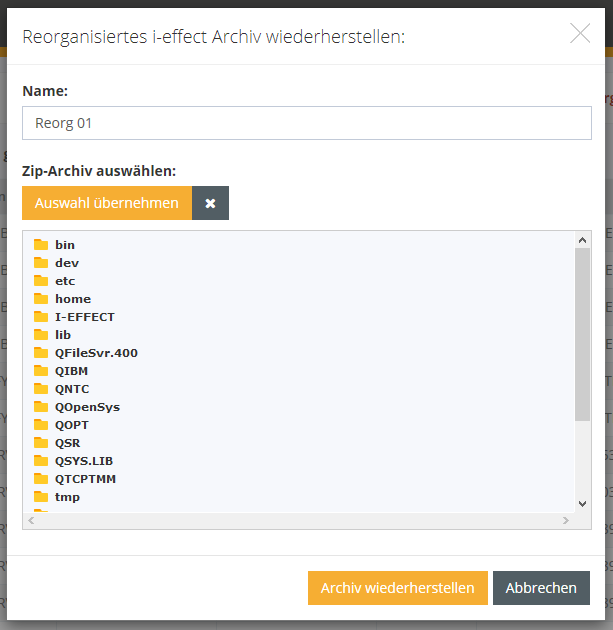Select the QNTC tree entry
The width and height of the screenshot is (613, 630).
[x=72, y=389]
